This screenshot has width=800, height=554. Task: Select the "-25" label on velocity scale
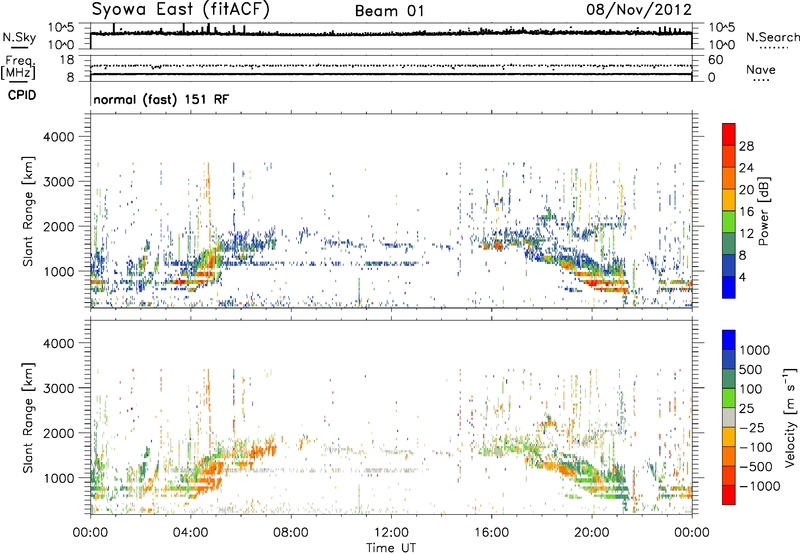coord(752,428)
